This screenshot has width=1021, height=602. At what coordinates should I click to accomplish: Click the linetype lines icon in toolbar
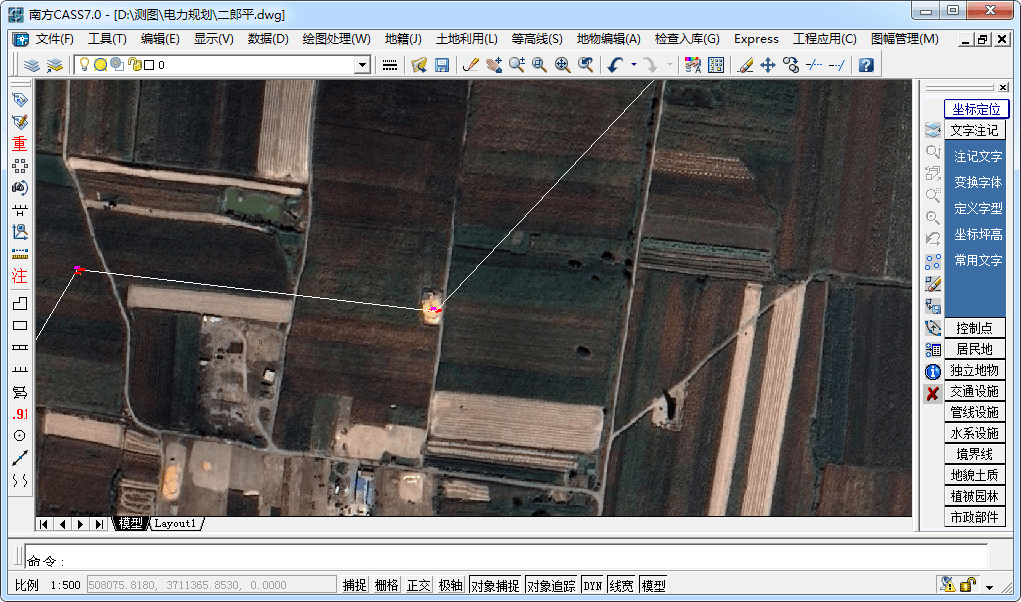coord(389,65)
